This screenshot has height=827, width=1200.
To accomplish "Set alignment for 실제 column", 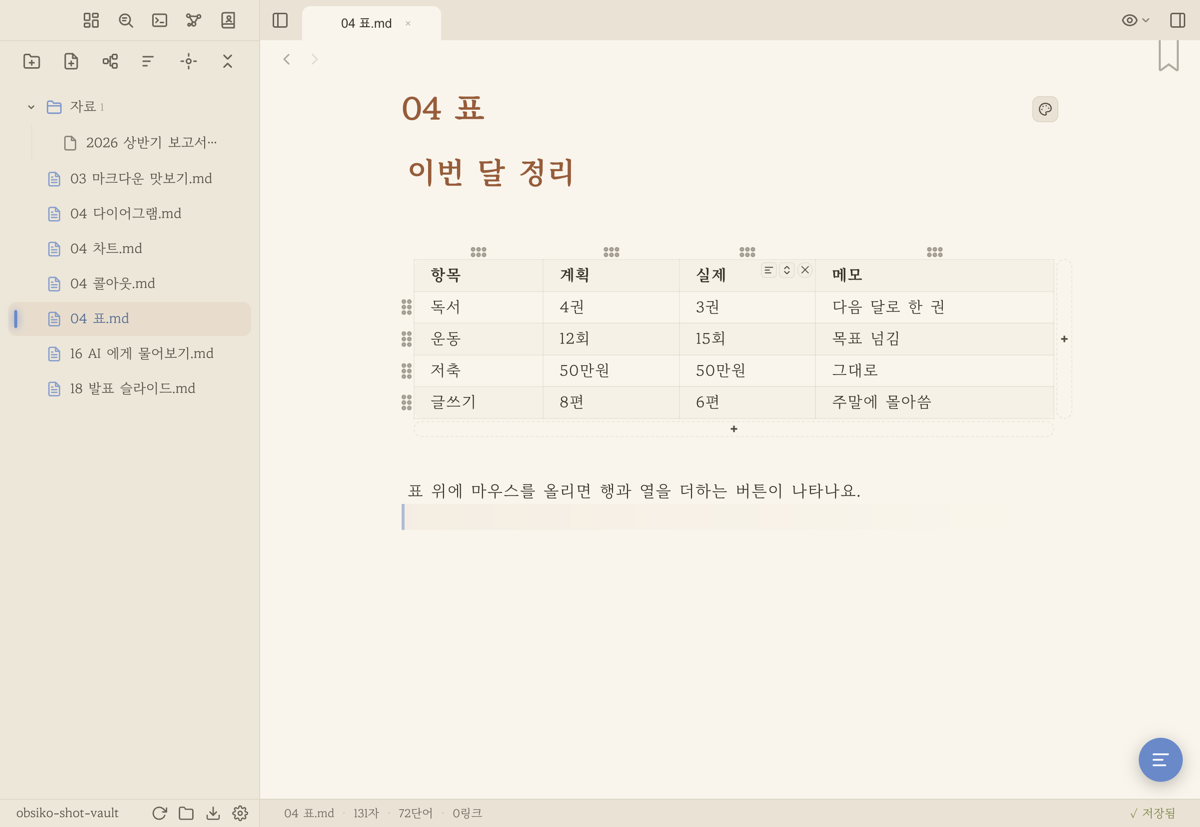I will pyautogui.click(x=768, y=270).
